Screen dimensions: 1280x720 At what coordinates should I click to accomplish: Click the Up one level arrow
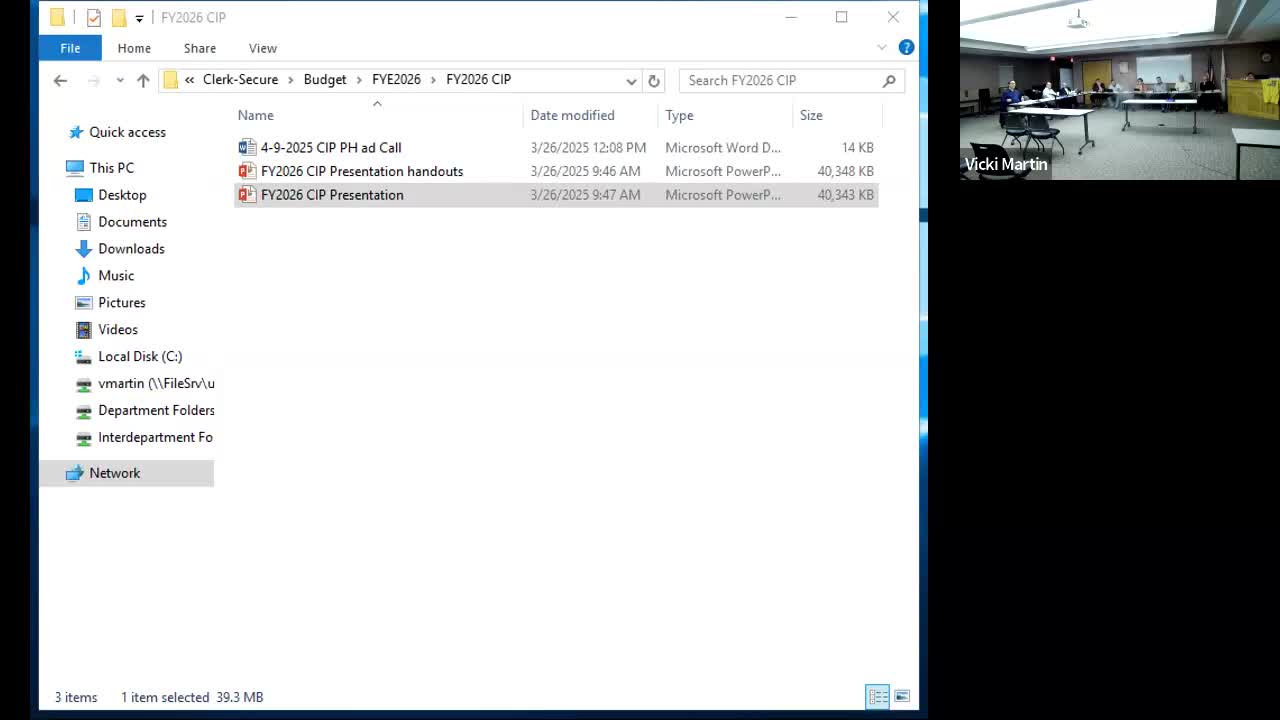click(x=143, y=80)
